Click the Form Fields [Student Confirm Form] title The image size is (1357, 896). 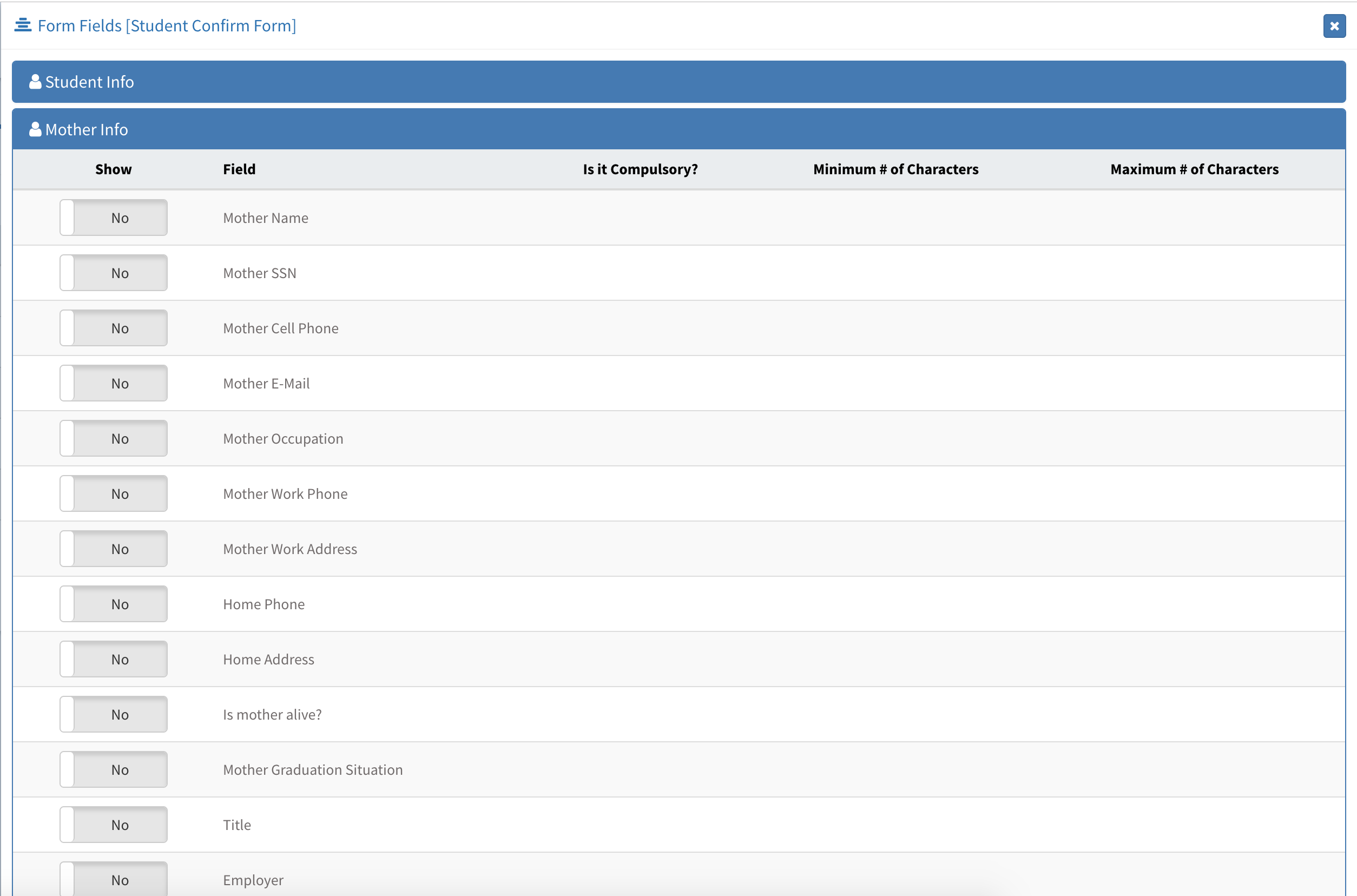point(167,26)
